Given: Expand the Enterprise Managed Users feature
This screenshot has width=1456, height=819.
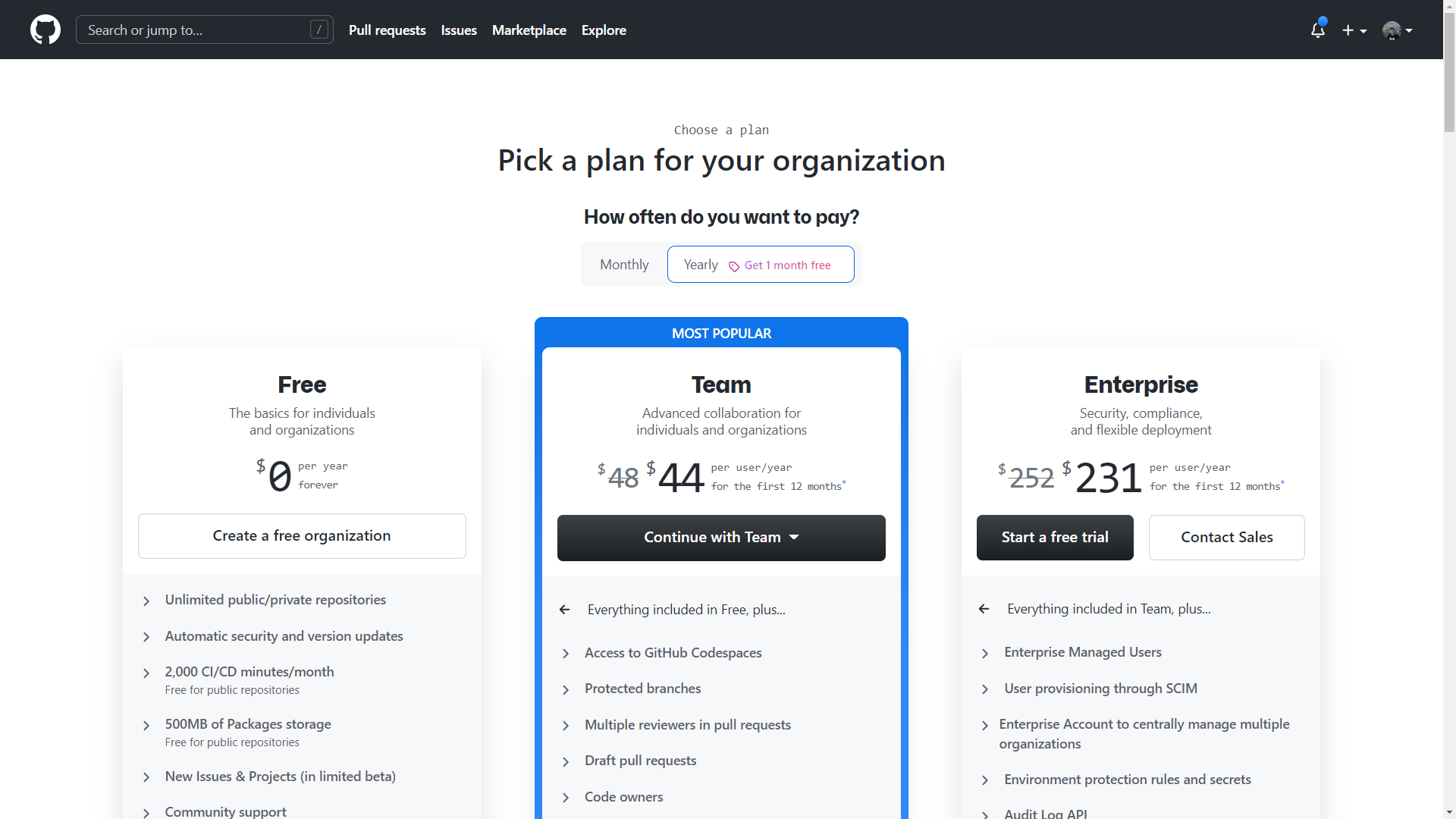Looking at the screenshot, I should pos(986,652).
